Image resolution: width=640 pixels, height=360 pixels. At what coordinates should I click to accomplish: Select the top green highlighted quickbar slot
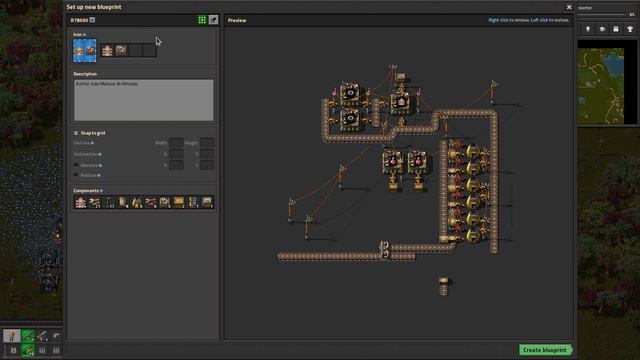pos(28,336)
